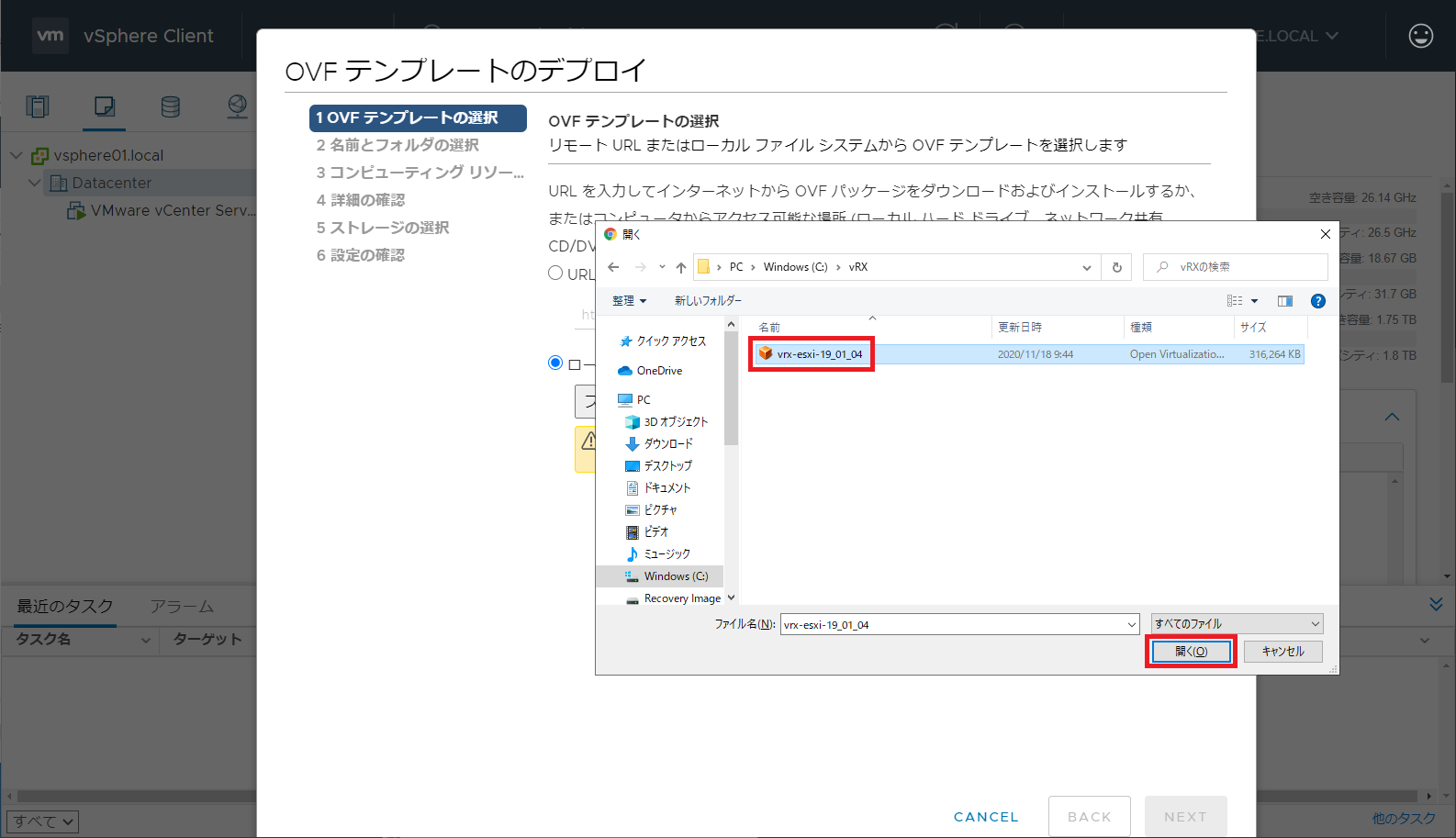Screen dimensions: 1456x838
Task: Click Windows (C:) in address breadcrumb
Action: (x=795, y=267)
